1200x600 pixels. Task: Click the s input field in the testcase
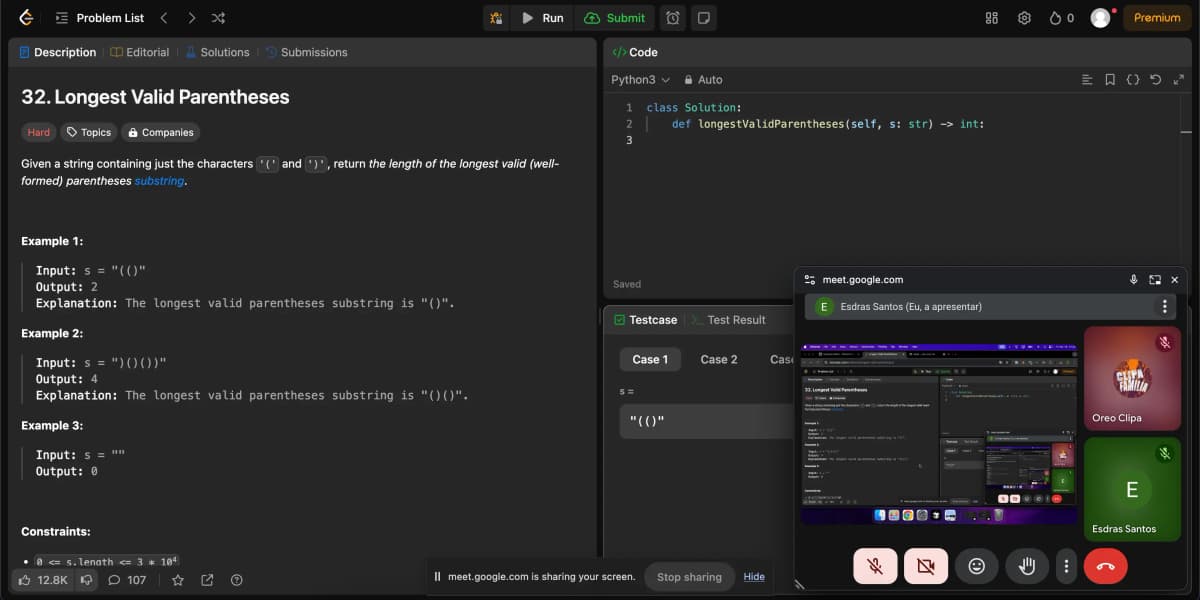click(700, 421)
